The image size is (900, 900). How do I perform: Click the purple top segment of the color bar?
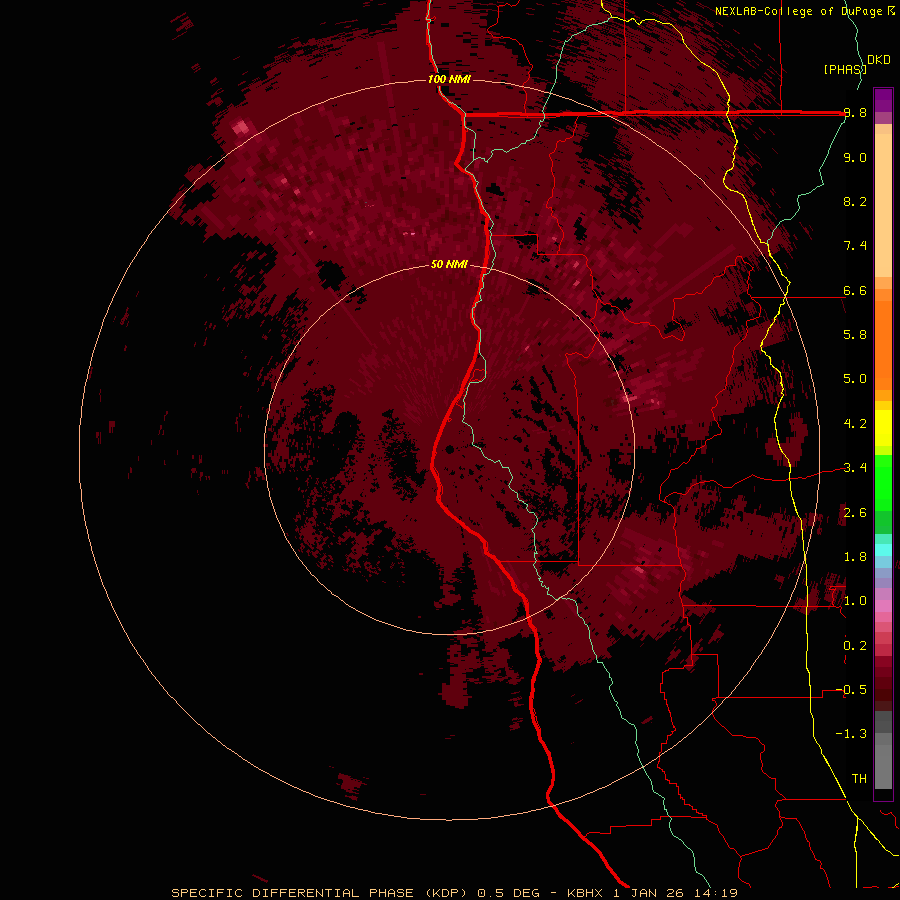(883, 100)
